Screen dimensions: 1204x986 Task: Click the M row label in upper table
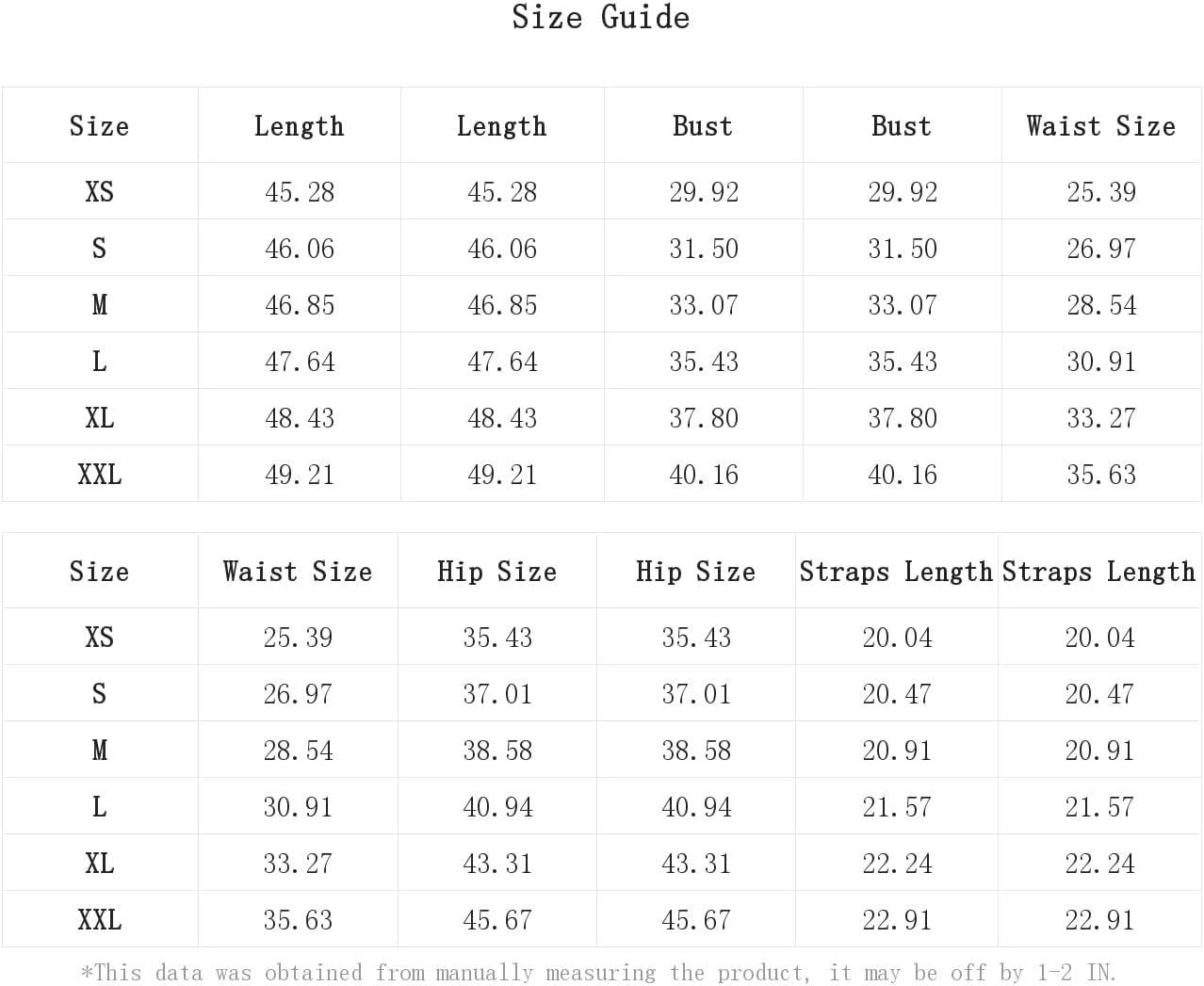click(x=99, y=305)
